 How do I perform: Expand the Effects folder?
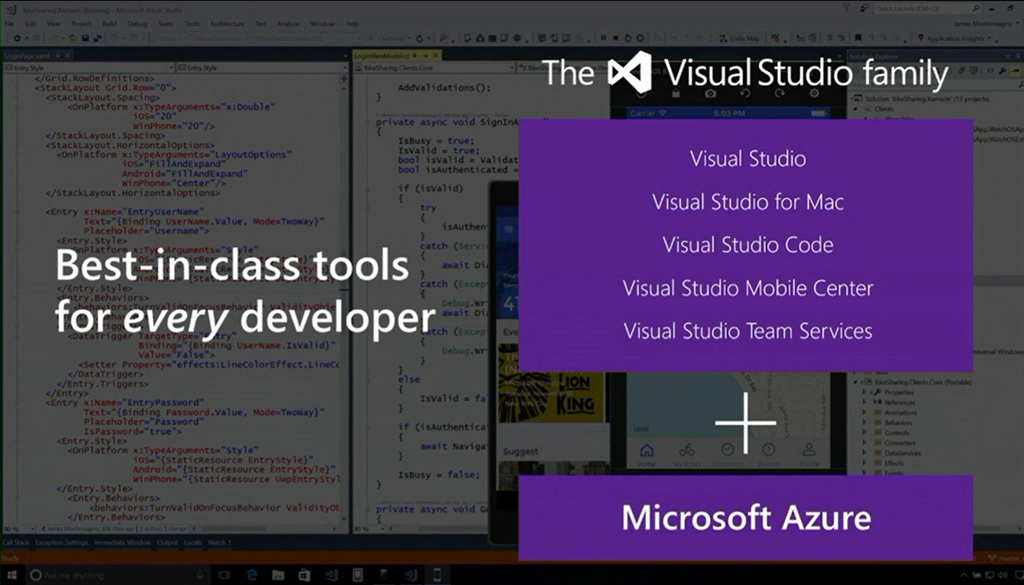(x=865, y=463)
